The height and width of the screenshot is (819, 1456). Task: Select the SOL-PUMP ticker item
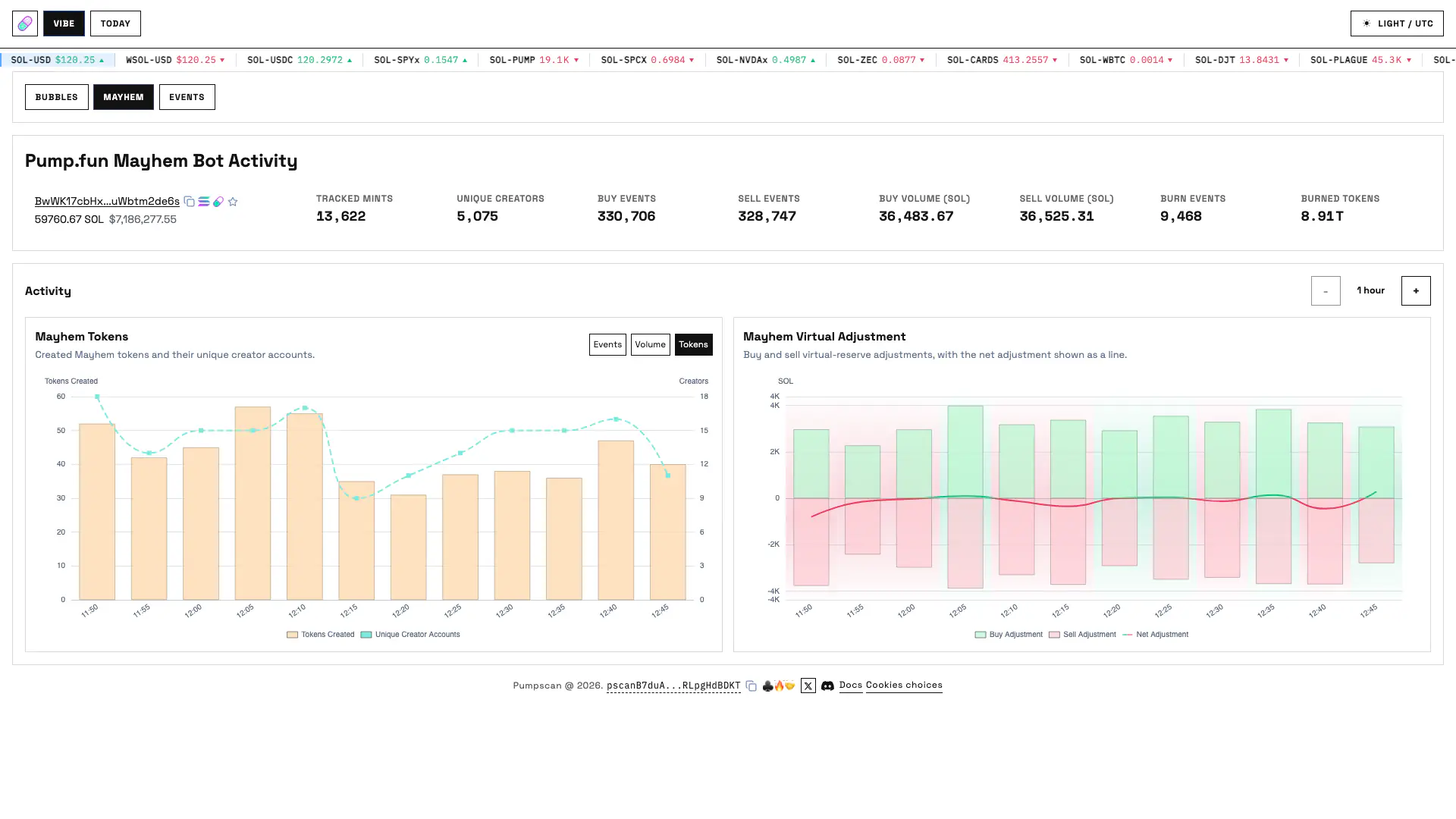coord(534,60)
